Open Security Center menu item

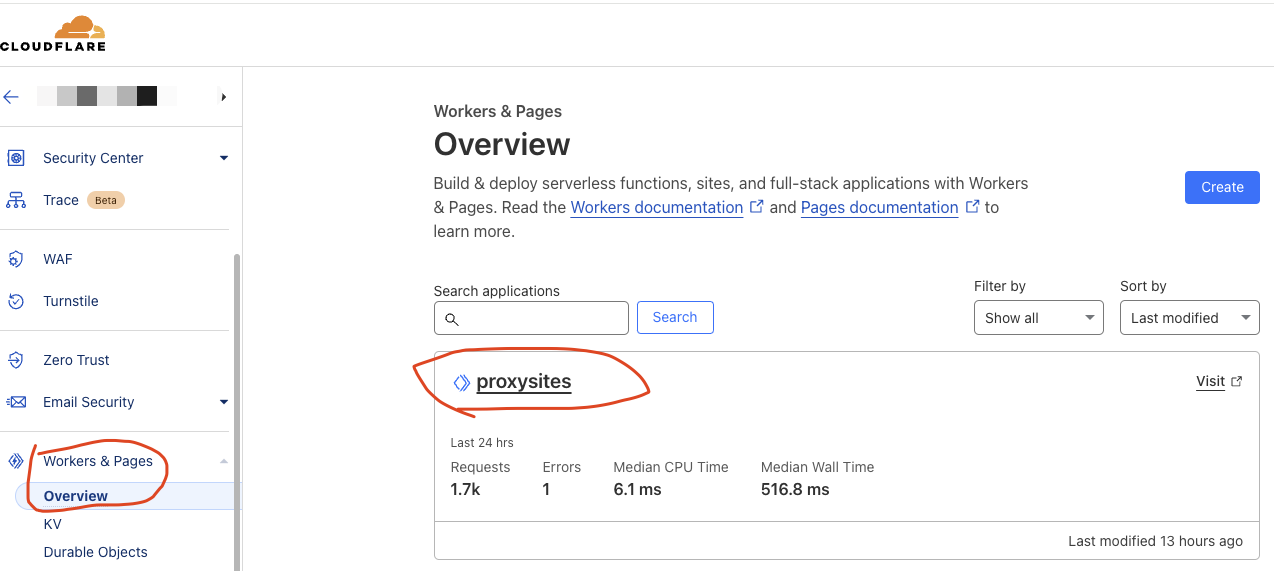(x=93, y=158)
